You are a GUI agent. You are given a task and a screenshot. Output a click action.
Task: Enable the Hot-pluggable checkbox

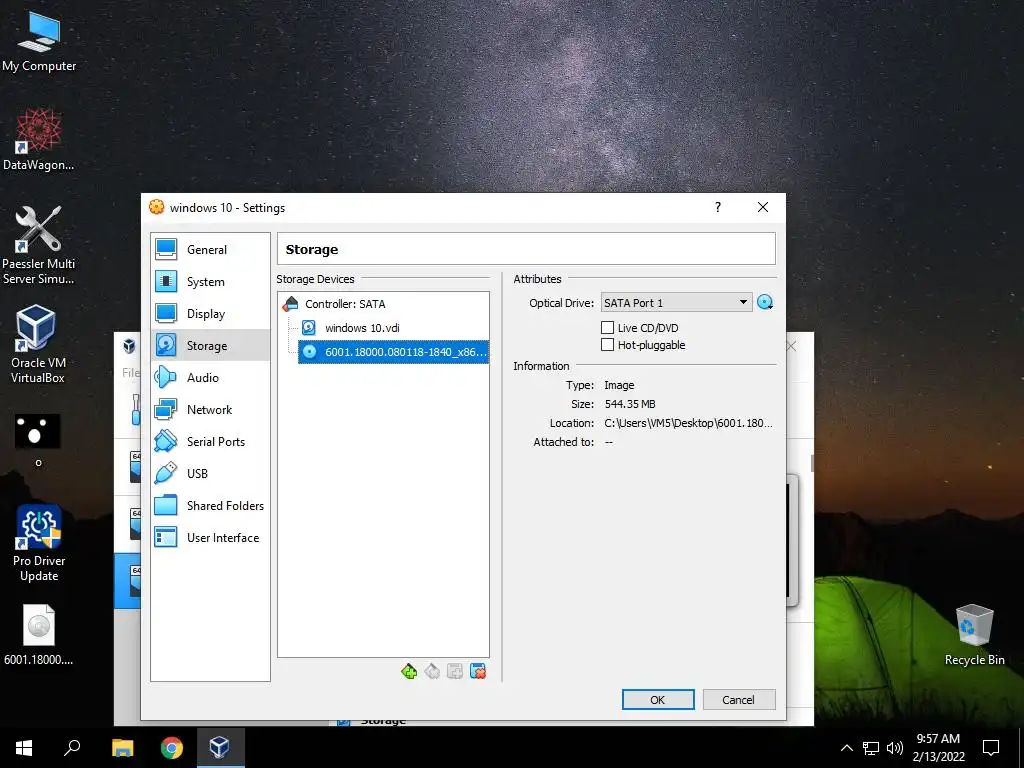607,345
